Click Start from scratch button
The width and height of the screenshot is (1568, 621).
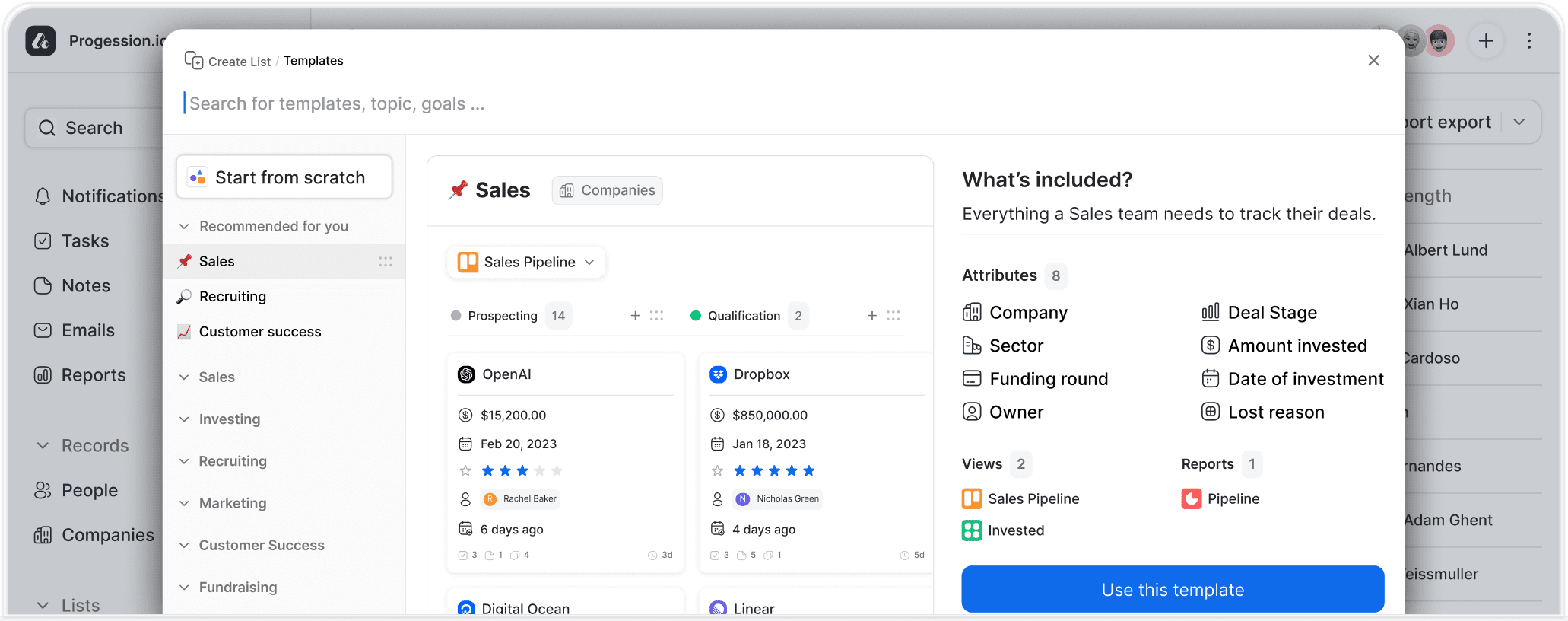click(x=284, y=177)
